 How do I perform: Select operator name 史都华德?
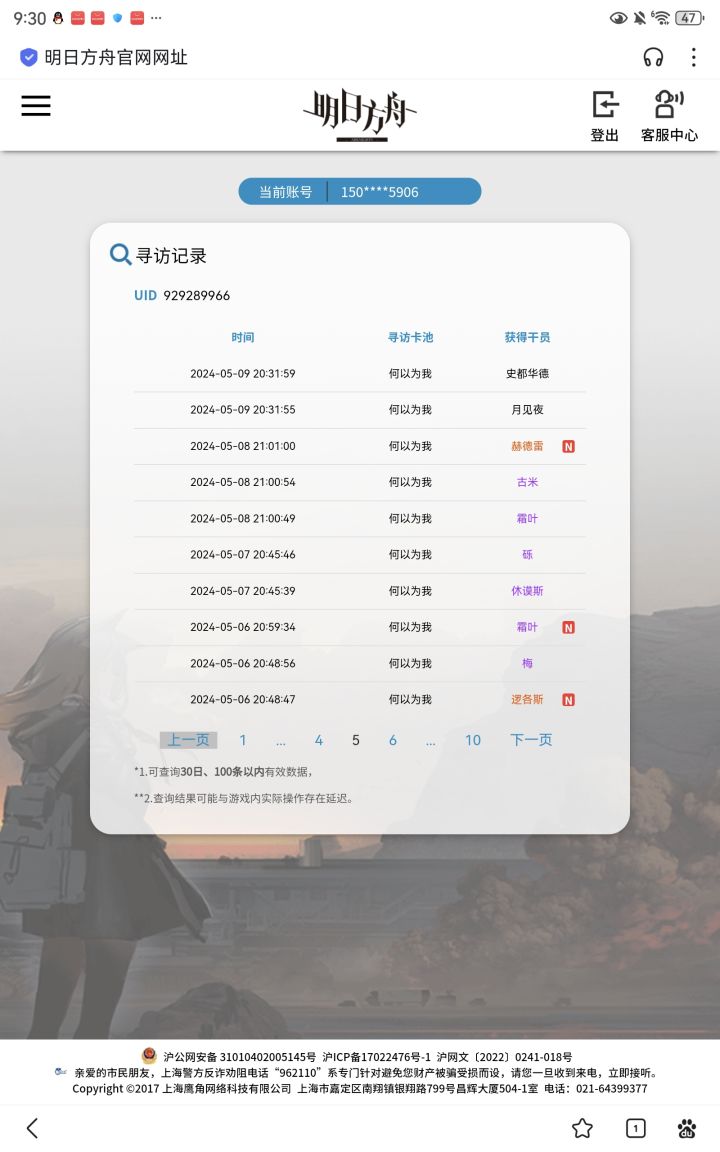click(527, 373)
